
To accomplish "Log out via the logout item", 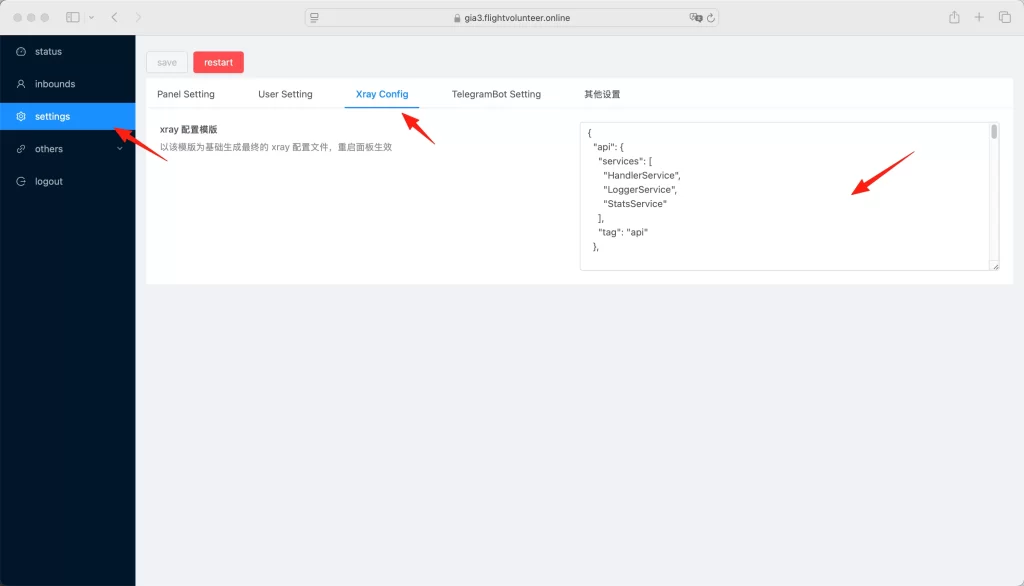I will [x=67, y=182].
